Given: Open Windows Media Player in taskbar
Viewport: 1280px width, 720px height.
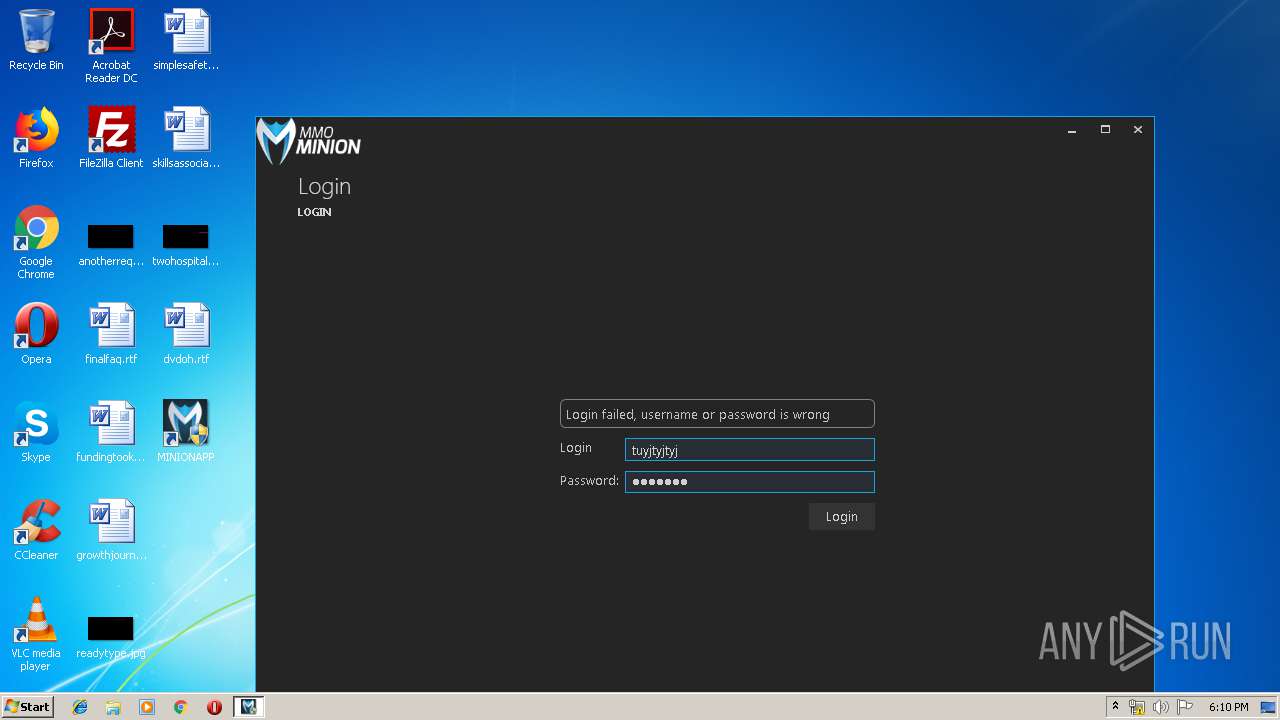Looking at the screenshot, I should (147, 707).
